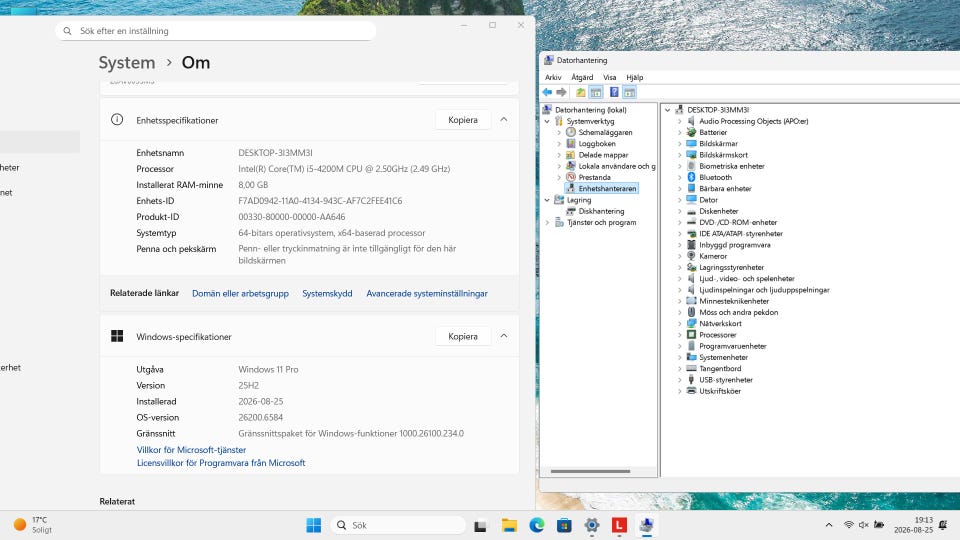Copy device specifications with Kopiera

[463, 119]
